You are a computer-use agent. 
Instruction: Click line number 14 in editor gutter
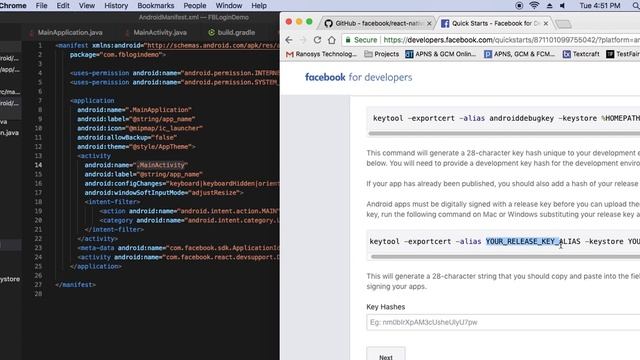pyautogui.click(x=38, y=165)
